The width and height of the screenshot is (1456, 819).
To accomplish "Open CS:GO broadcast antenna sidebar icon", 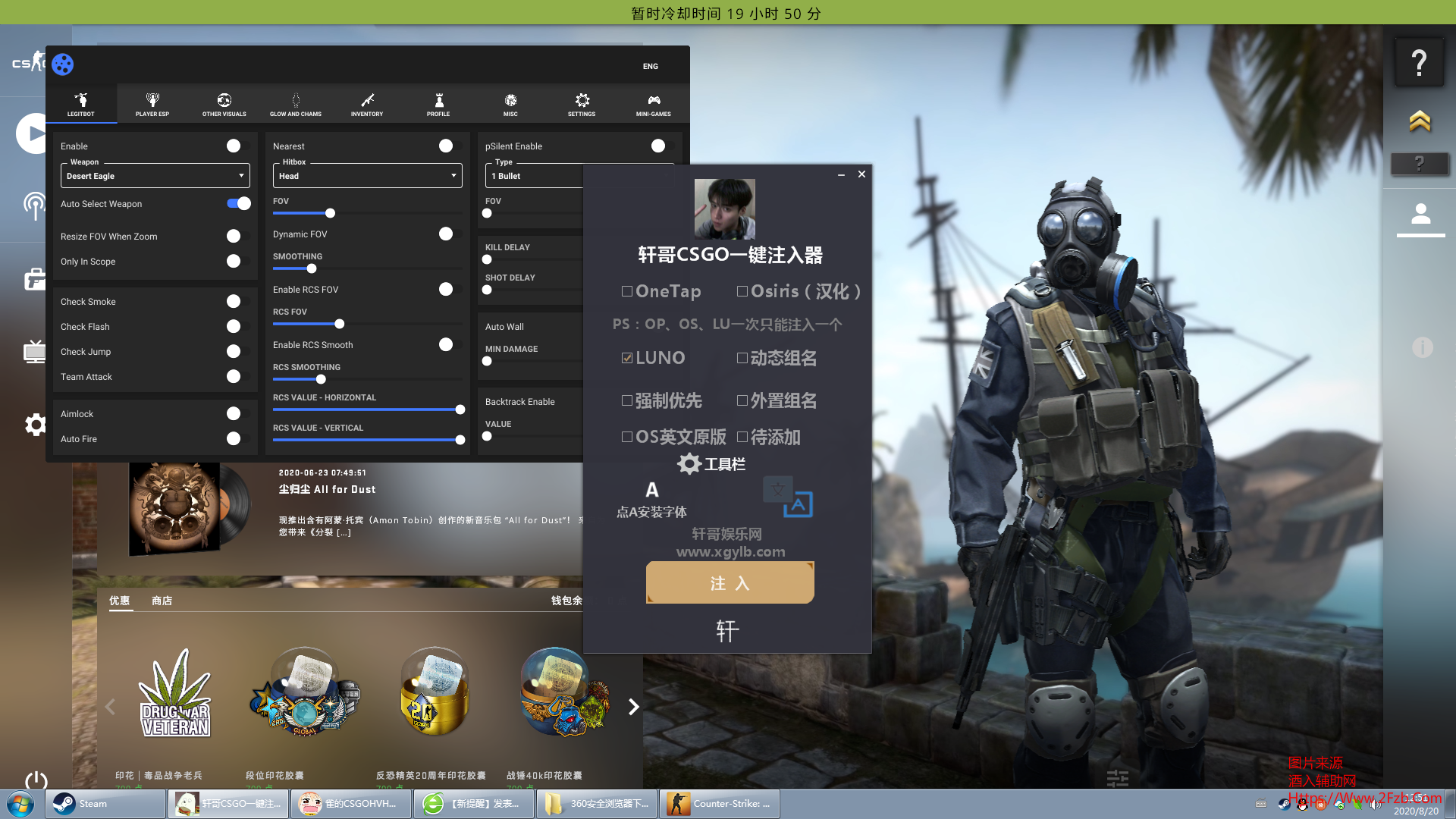I will pos(34,206).
